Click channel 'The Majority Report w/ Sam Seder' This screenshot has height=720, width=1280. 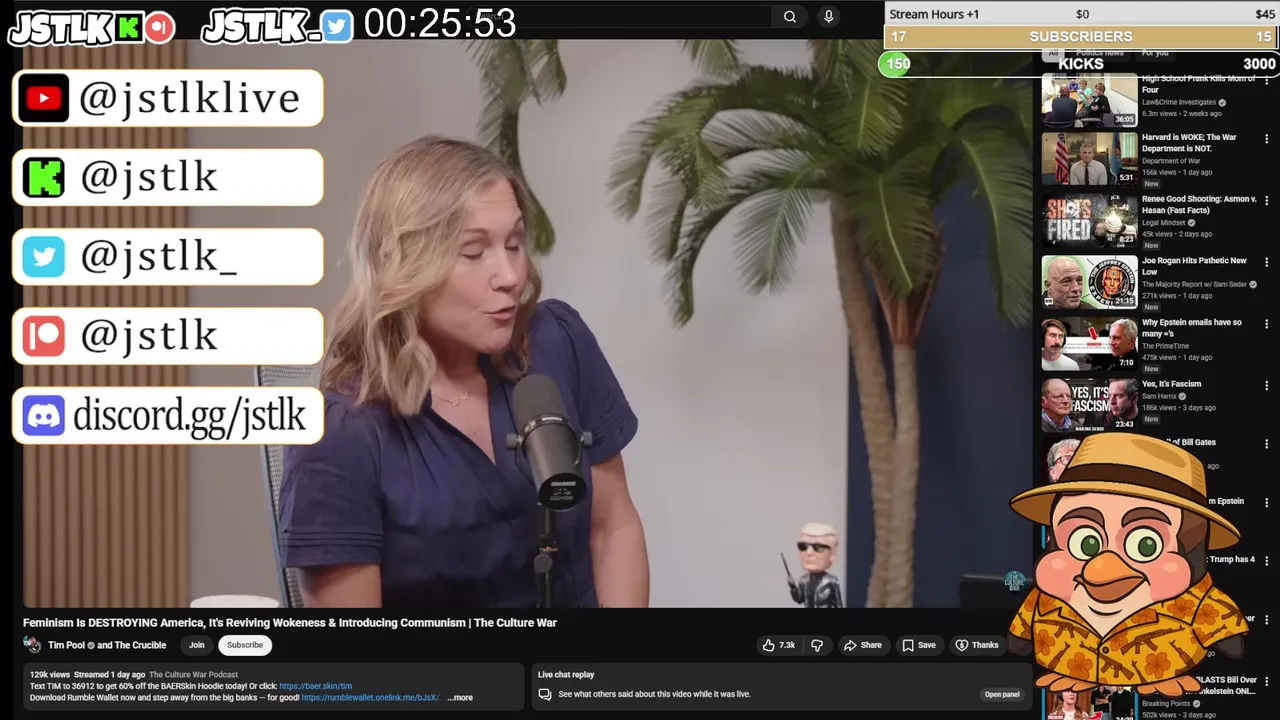tap(1194, 285)
